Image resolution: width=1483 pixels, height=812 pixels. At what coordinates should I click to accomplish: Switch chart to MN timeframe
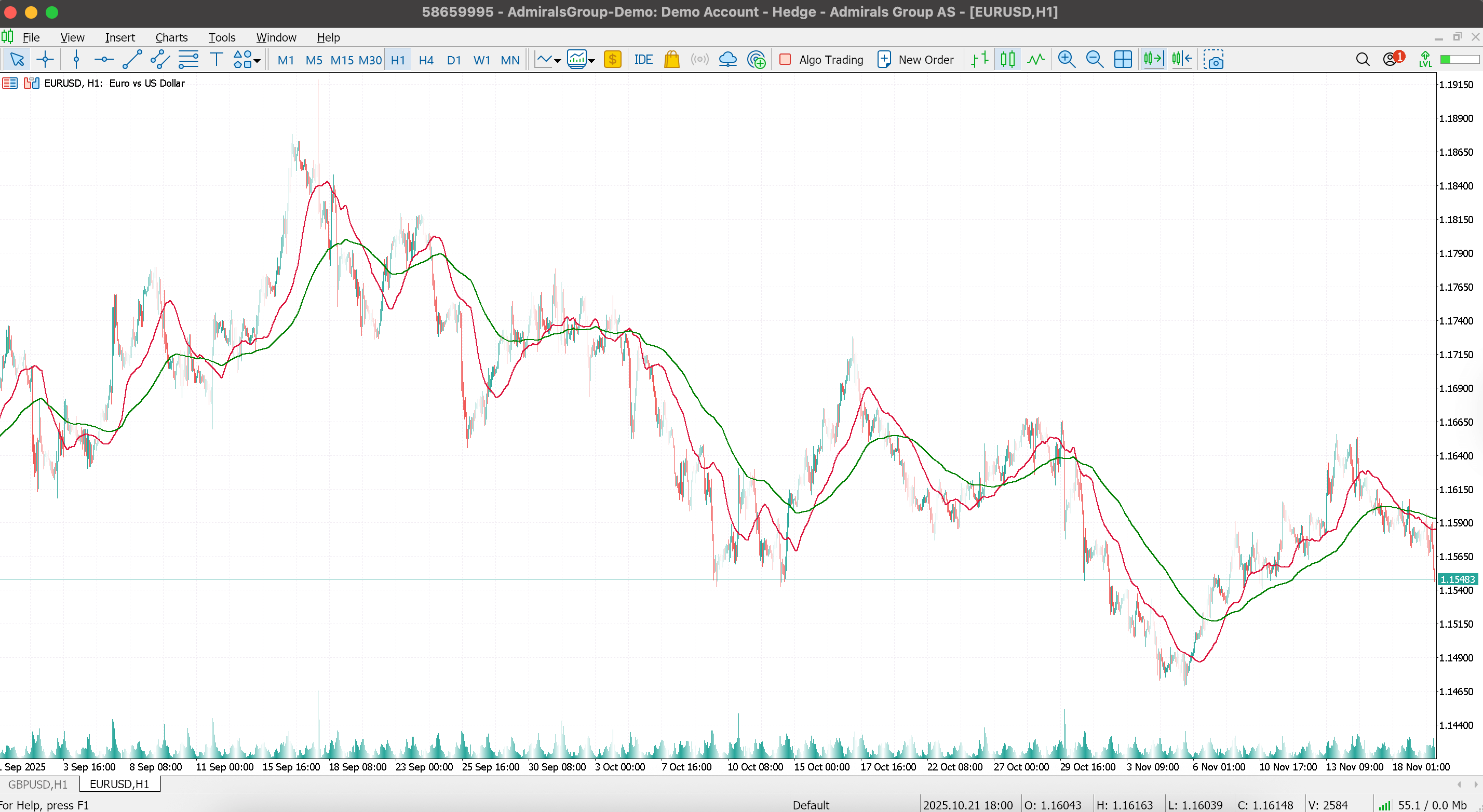(x=510, y=60)
